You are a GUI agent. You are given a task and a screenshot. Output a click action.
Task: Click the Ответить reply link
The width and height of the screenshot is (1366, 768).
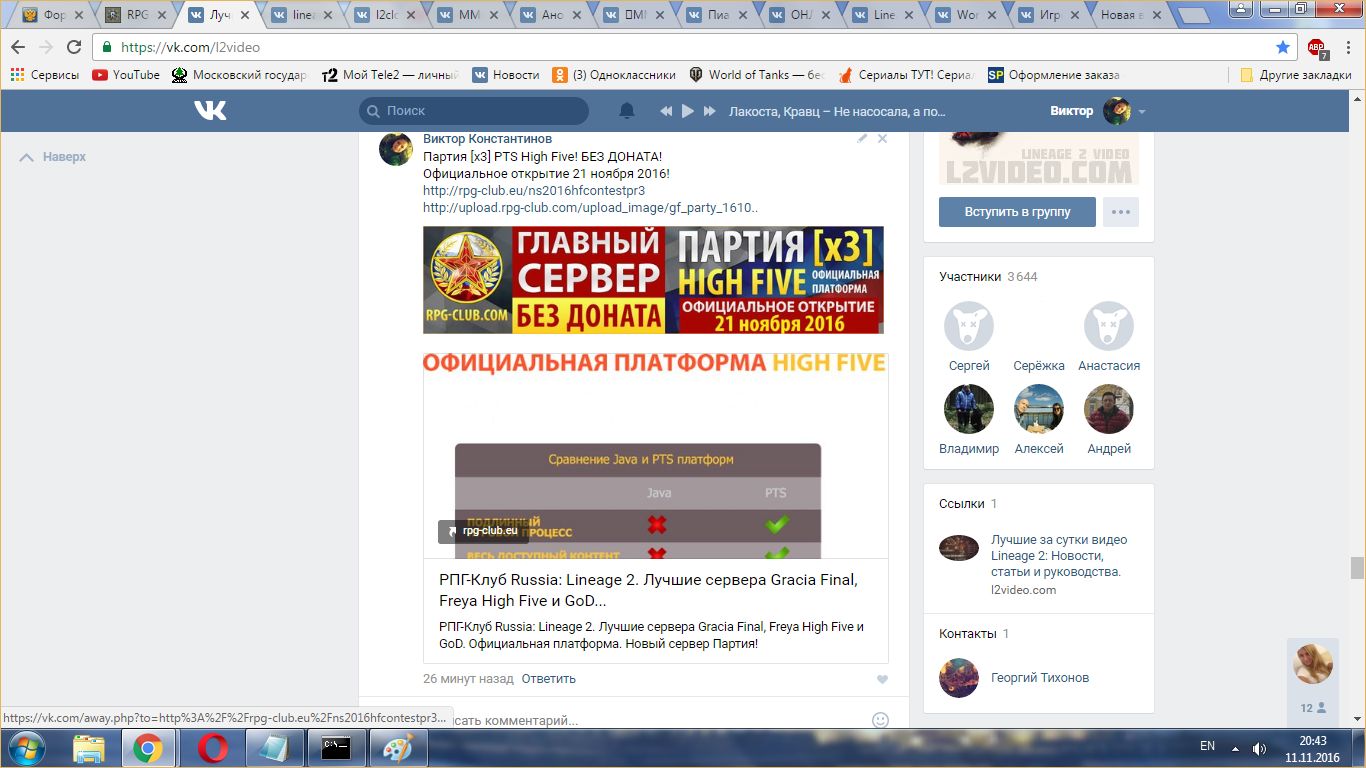pyautogui.click(x=549, y=679)
